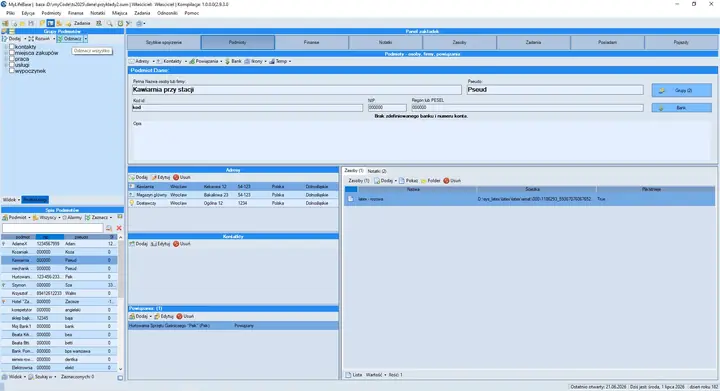Click the red Usuń icon in Kontakty section
The height and width of the screenshot is (391, 720).
click(176, 244)
